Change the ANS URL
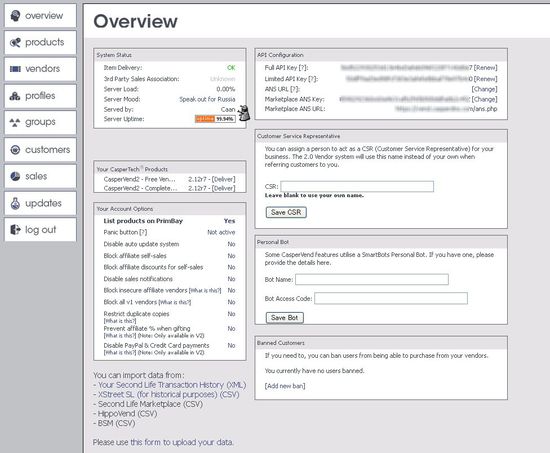The width and height of the screenshot is (550, 453). 484,89
